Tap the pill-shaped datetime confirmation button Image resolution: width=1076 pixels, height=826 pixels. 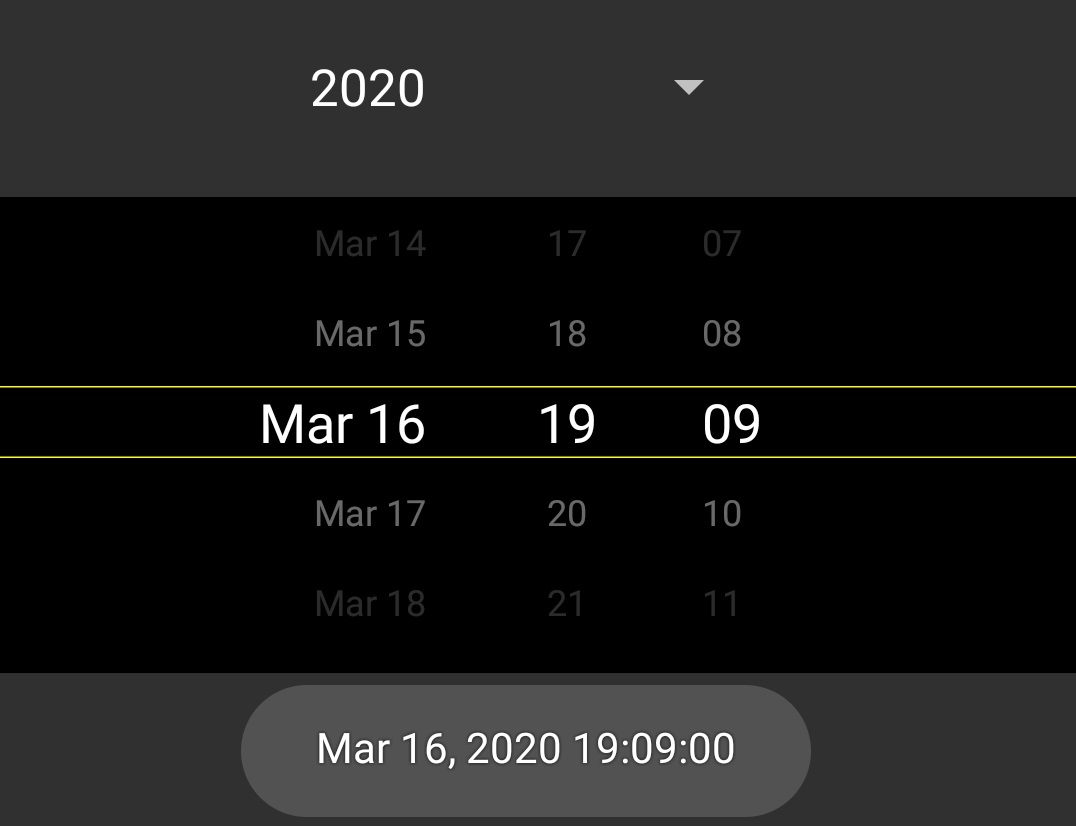pos(525,748)
